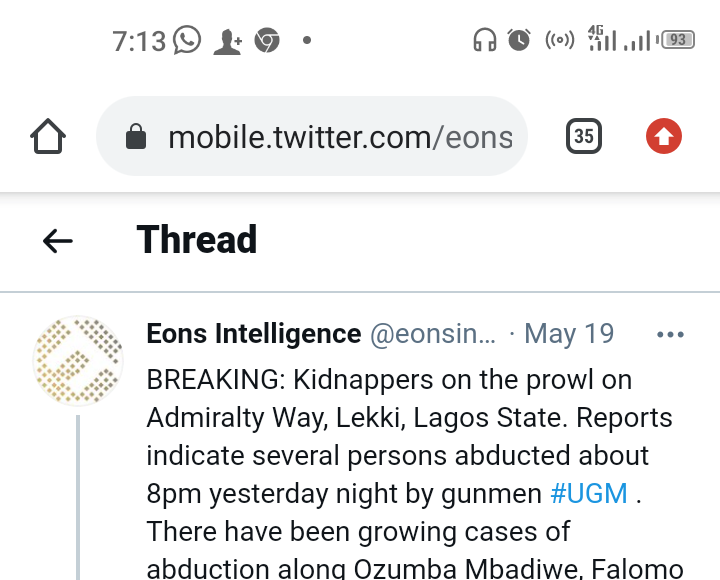Focus the mobile.twitter.com address bar
This screenshot has width=720, height=580.
click(340, 137)
